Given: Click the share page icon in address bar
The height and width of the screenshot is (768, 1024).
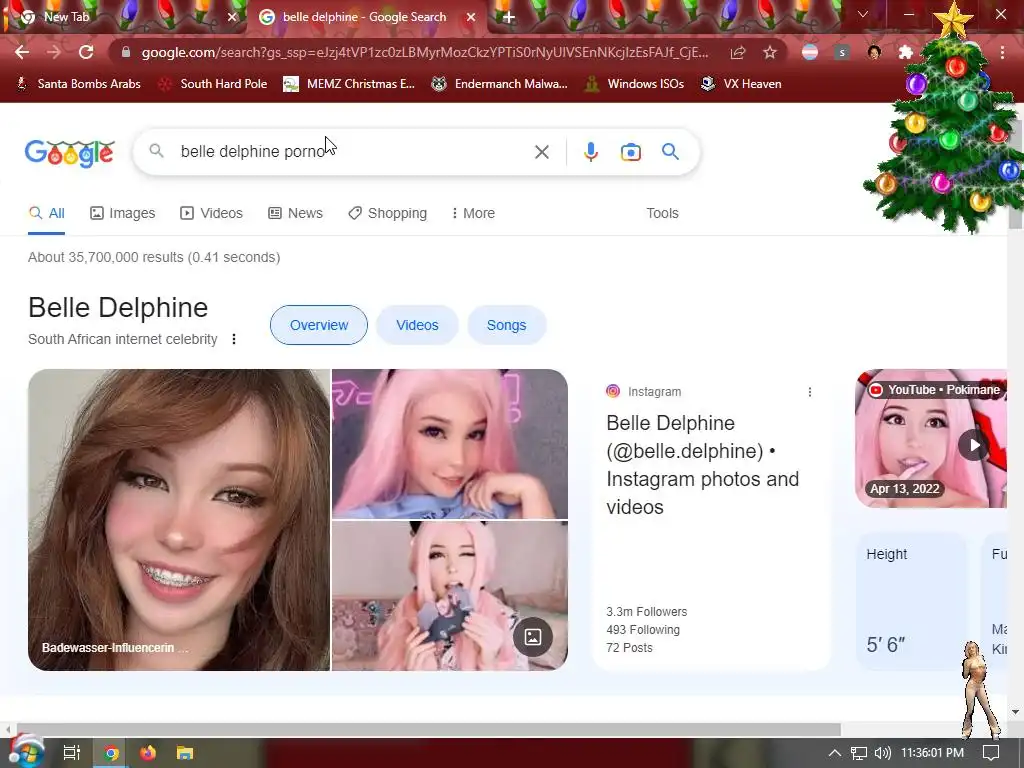Looking at the screenshot, I should (738, 53).
